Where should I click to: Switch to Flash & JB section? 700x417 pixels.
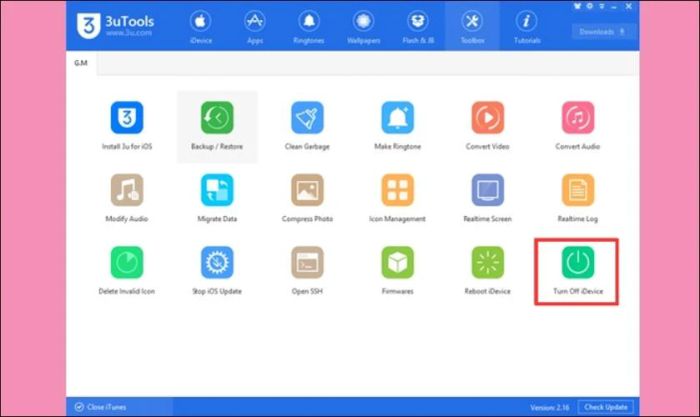pos(418,26)
